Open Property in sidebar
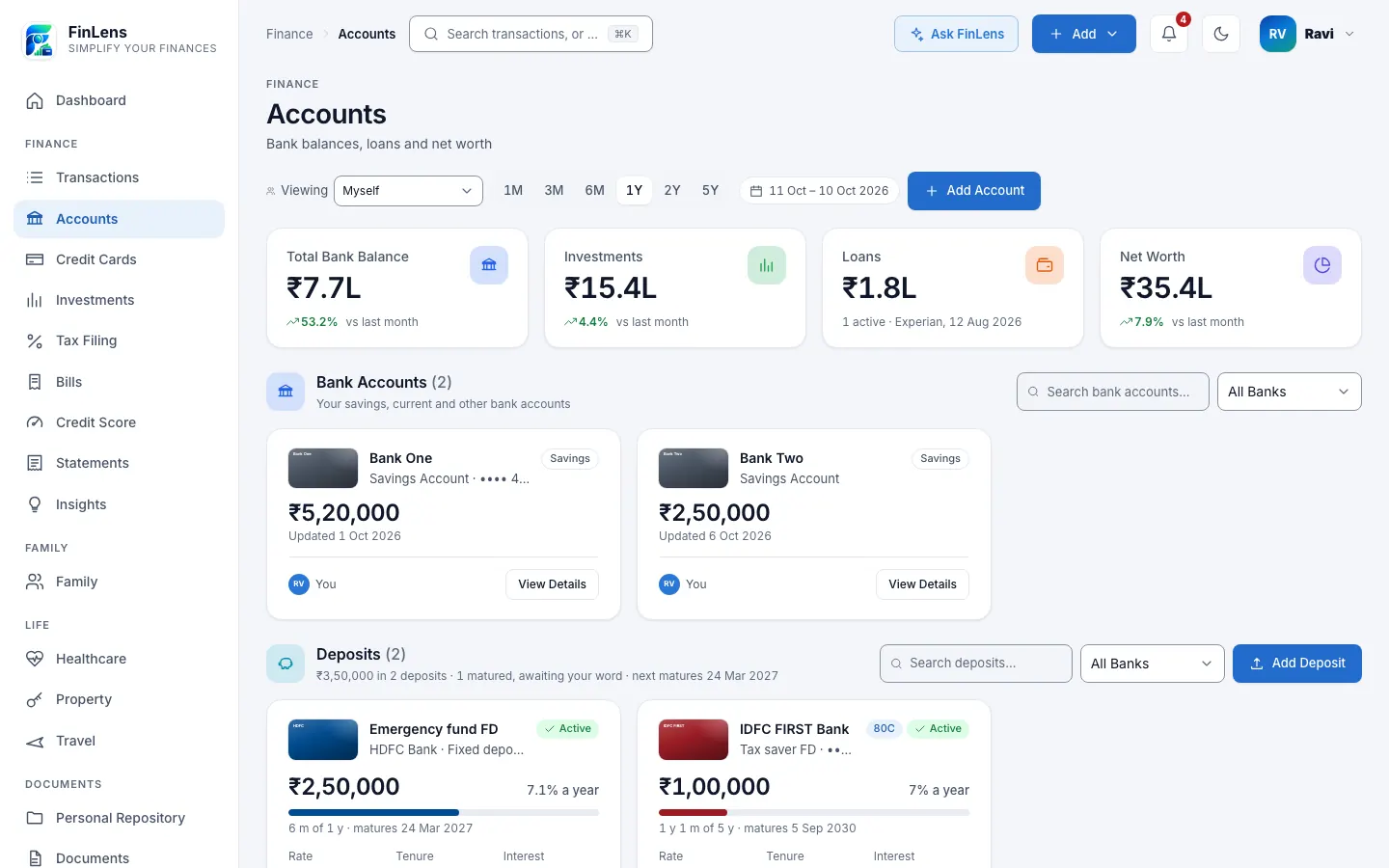This screenshot has width=1389, height=868. pyautogui.click(x=120, y=699)
